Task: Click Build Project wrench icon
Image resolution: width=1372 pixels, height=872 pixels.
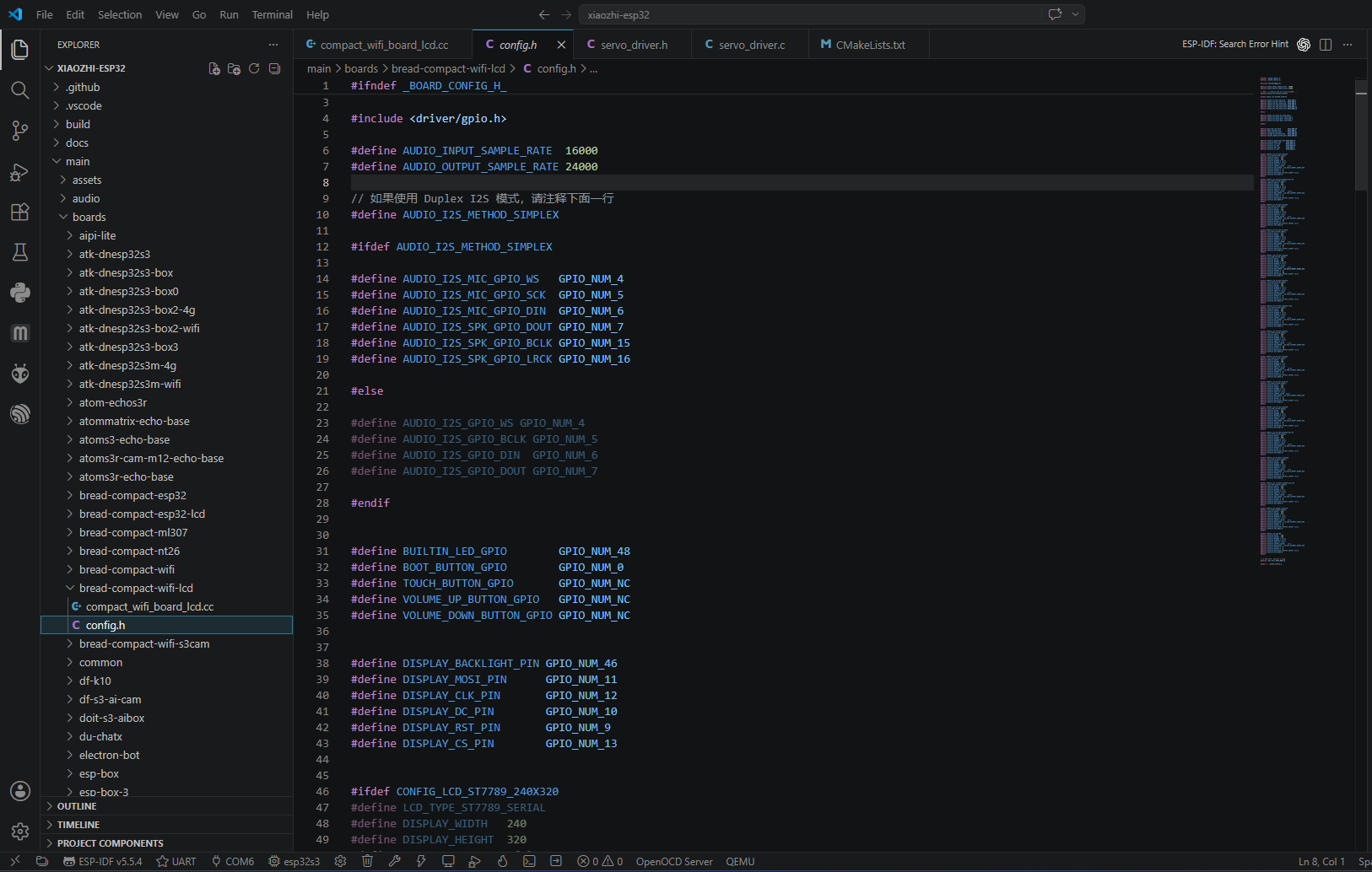Action: tap(394, 861)
